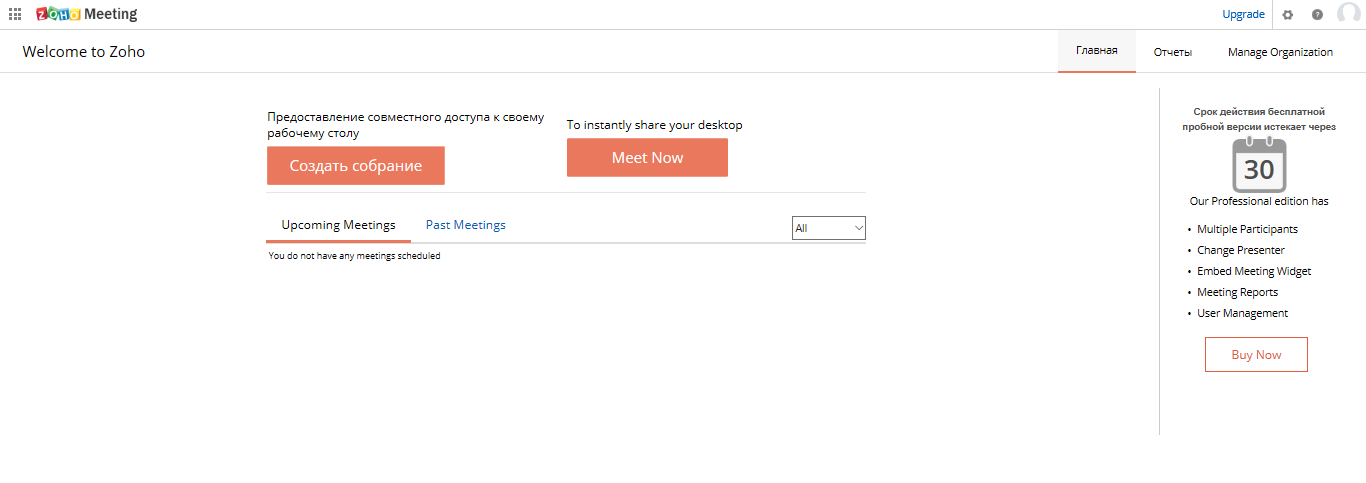
Task: Show the Past Meetings tab
Action: pyautogui.click(x=465, y=225)
